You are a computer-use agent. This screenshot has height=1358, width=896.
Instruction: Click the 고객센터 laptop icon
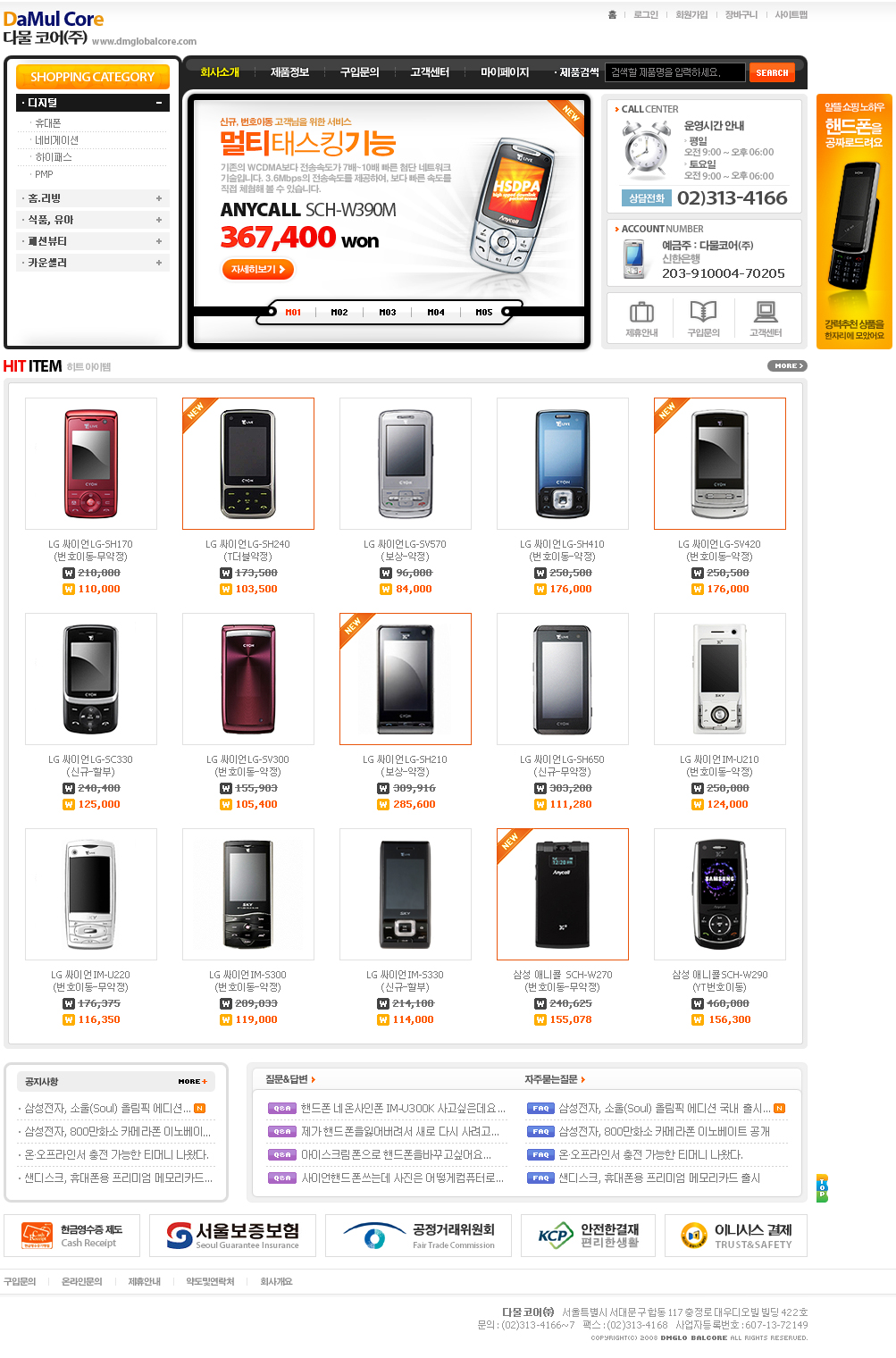pos(766,312)
